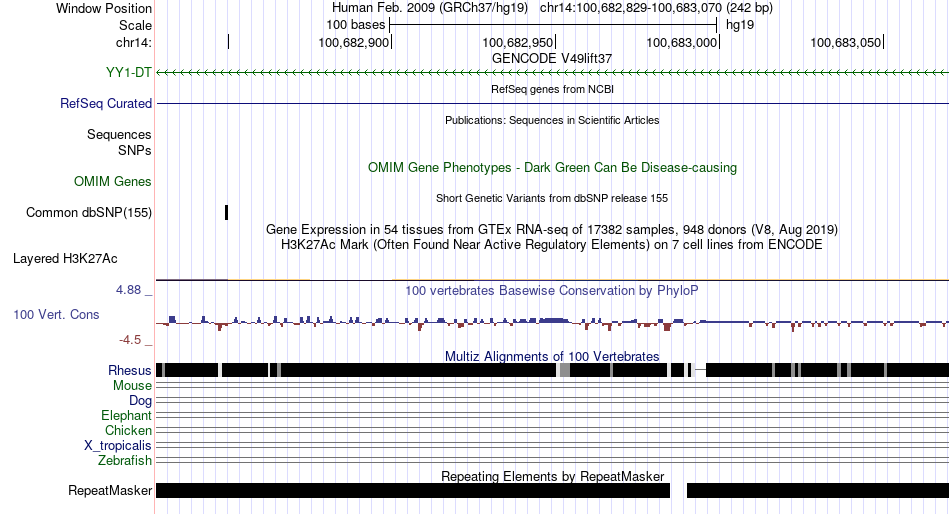
Task: Open the RefSeq Curated track label
Action: [x=105, y=103]
